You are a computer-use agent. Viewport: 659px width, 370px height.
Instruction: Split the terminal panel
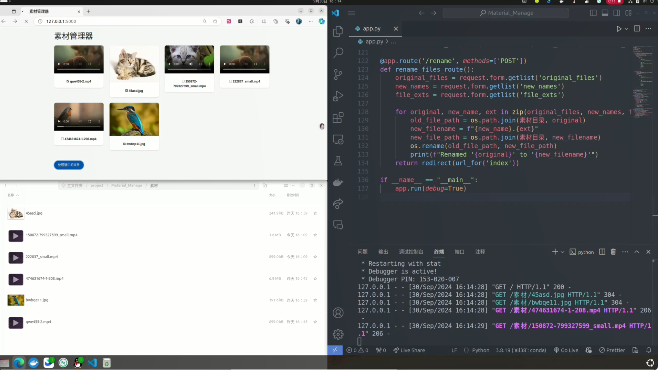pos(602,252)
